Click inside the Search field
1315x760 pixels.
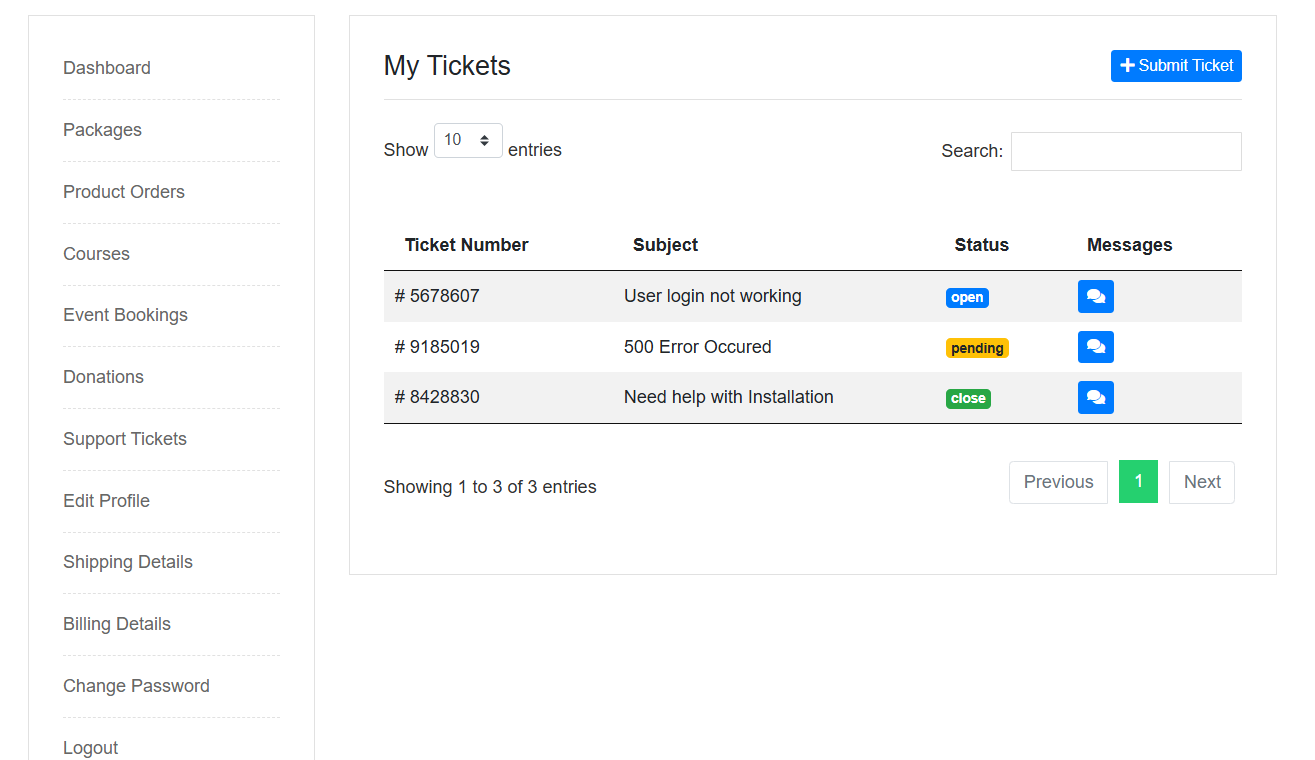(x=1125, y=151)
